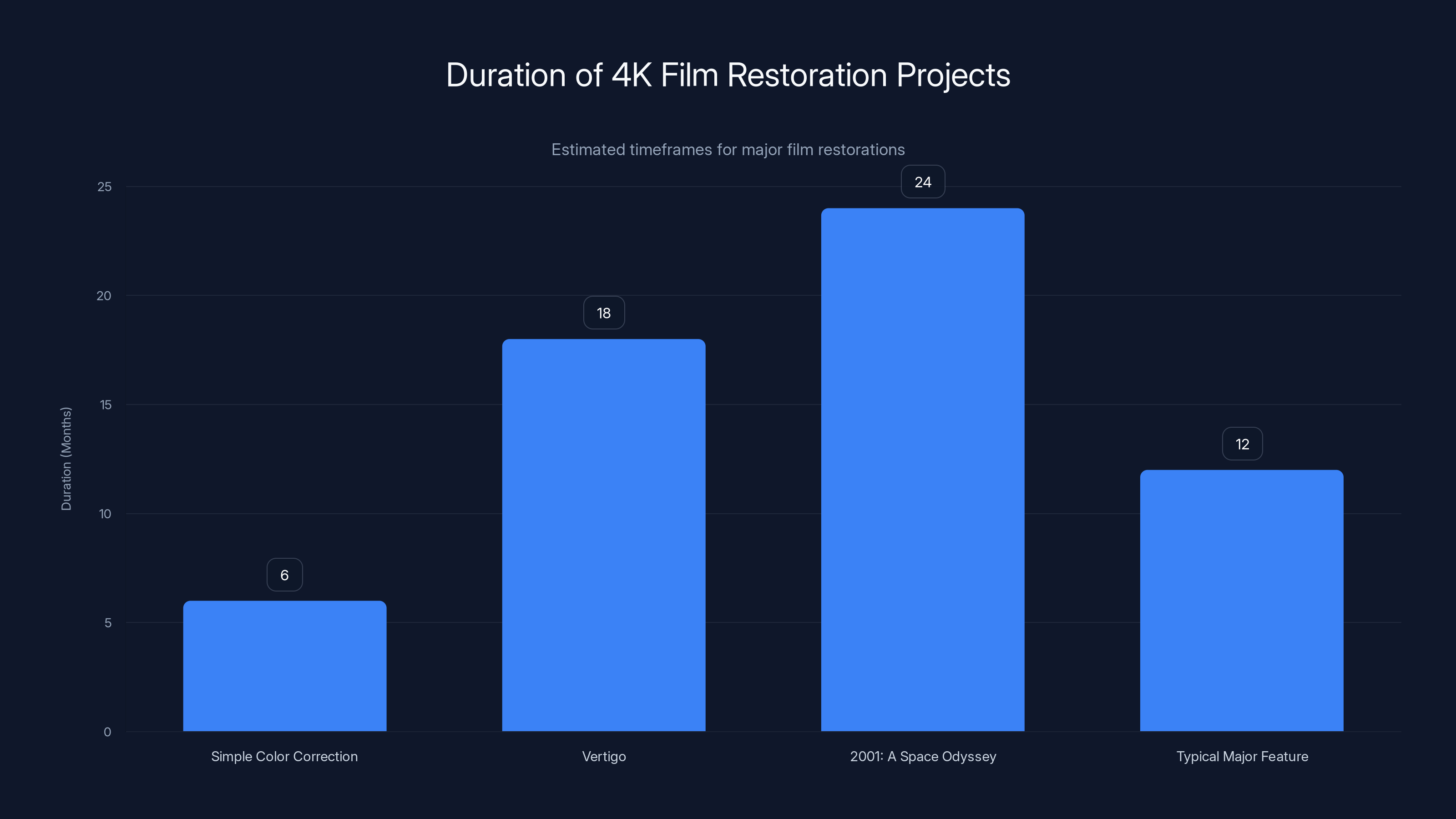Select the Vertigo bar
This screenshot has width=1456, height=819.
point(604,537)
